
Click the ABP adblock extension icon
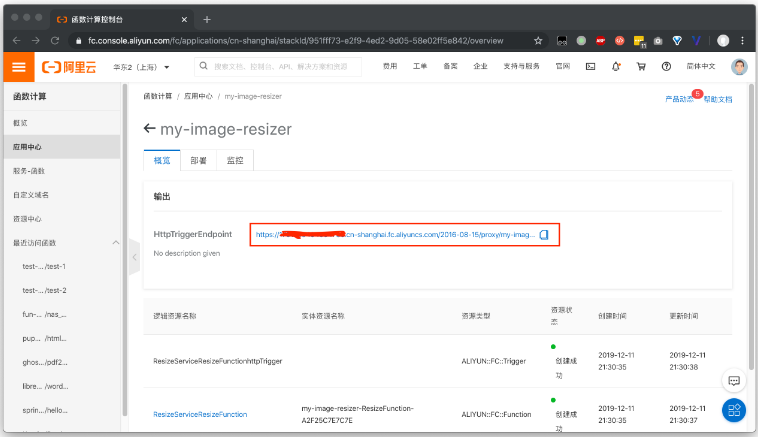pyautogui.click(x=600, y=41)
